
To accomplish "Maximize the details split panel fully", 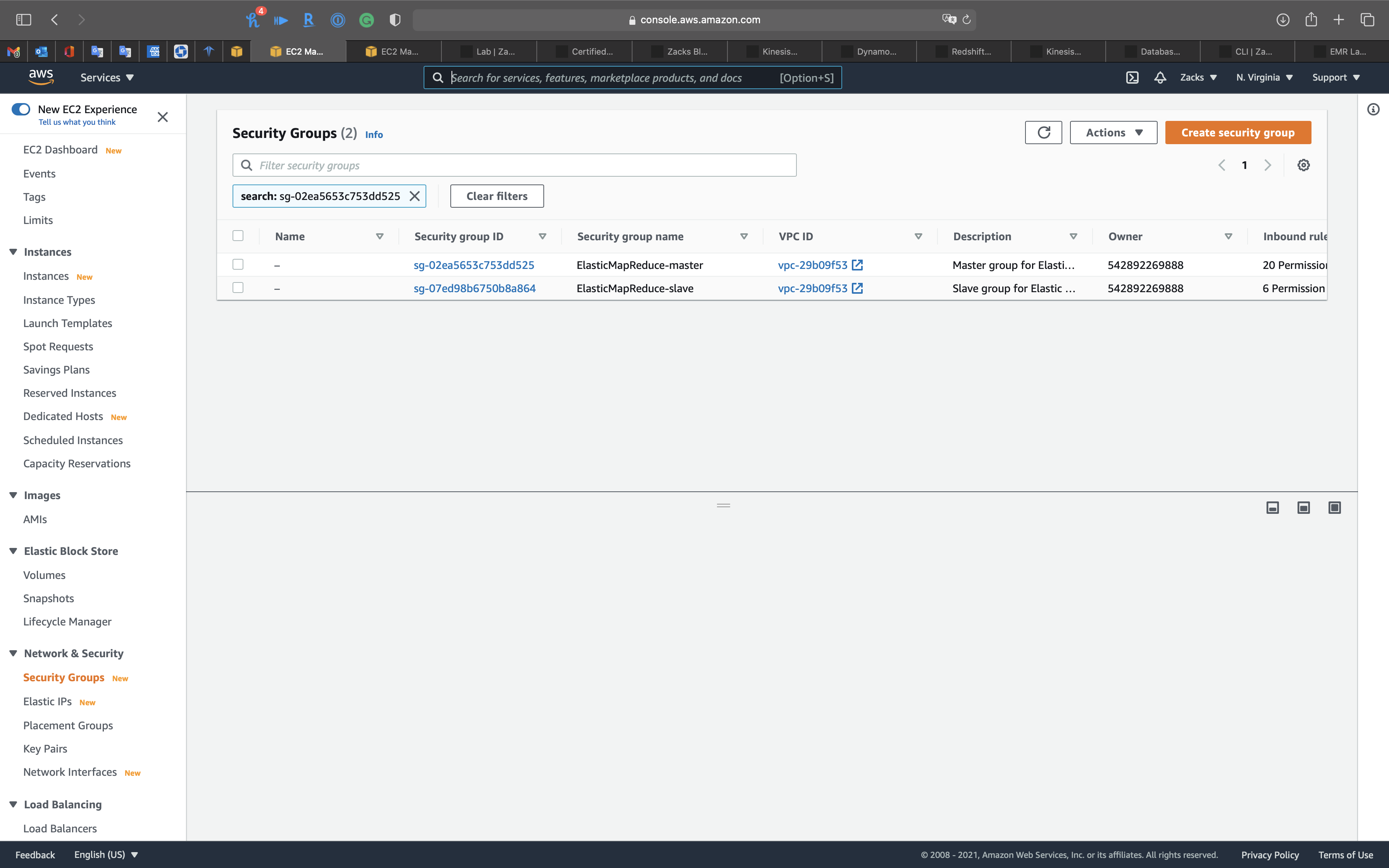I will tap(1334, 508).
